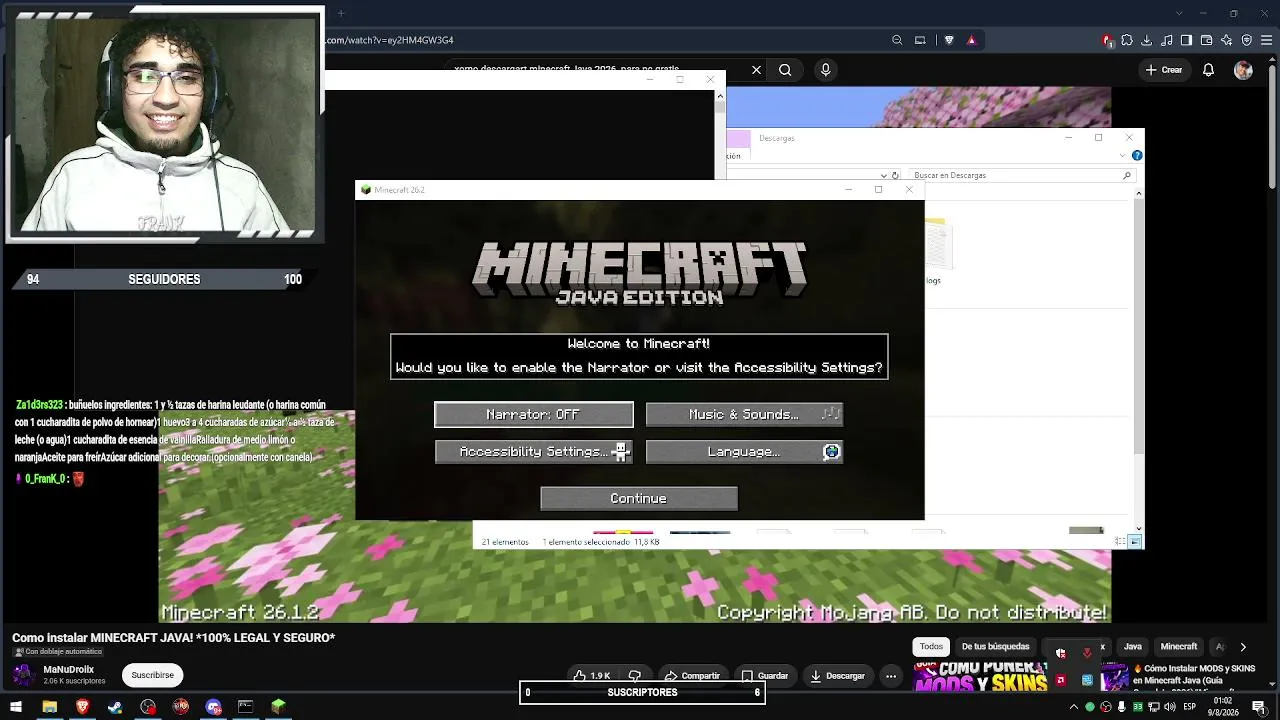Open the media music note control icon
Viewport: 1280px width, 720px height.
pos(1167,40)
